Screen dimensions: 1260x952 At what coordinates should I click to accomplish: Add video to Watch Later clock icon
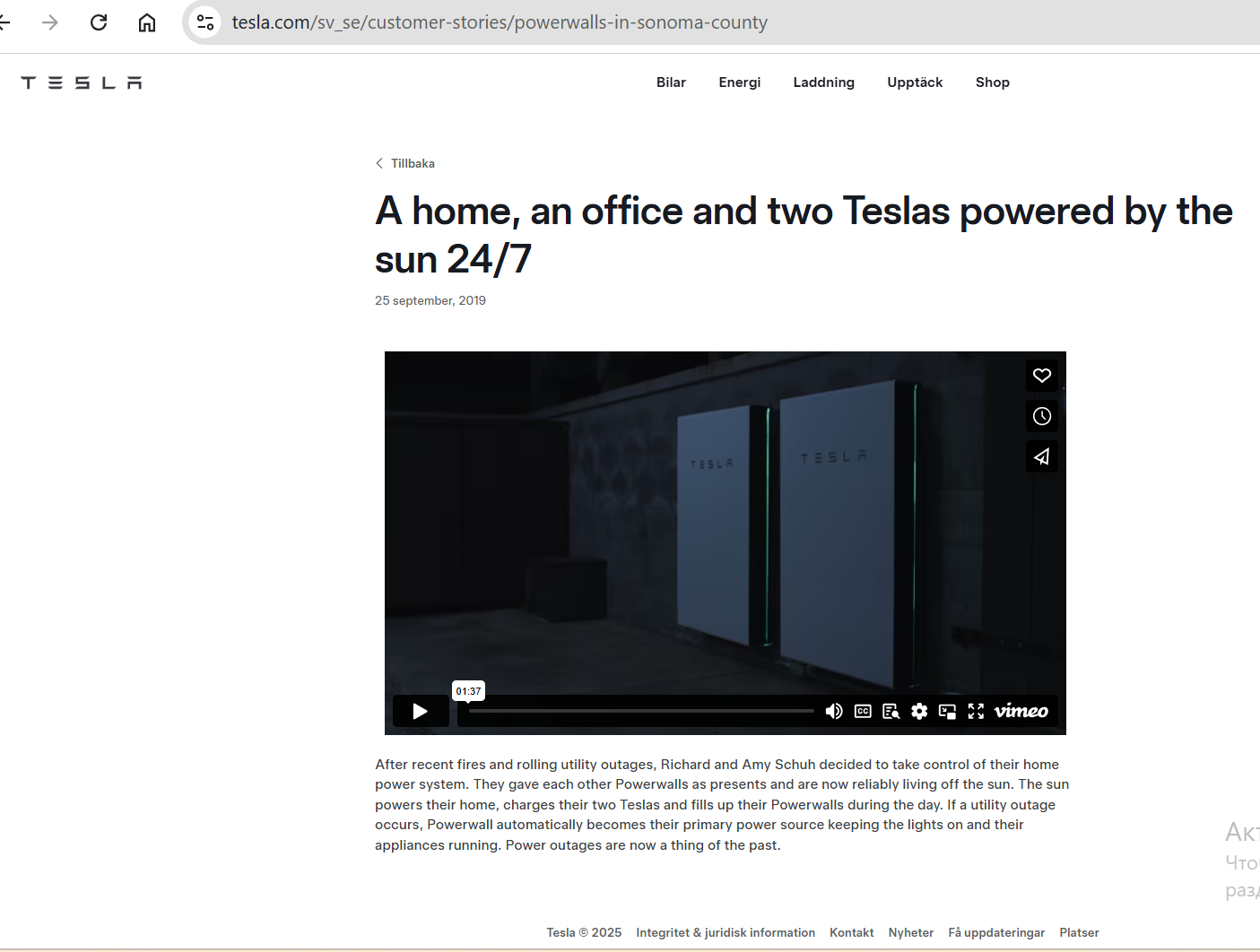(x=1041, y=416)
